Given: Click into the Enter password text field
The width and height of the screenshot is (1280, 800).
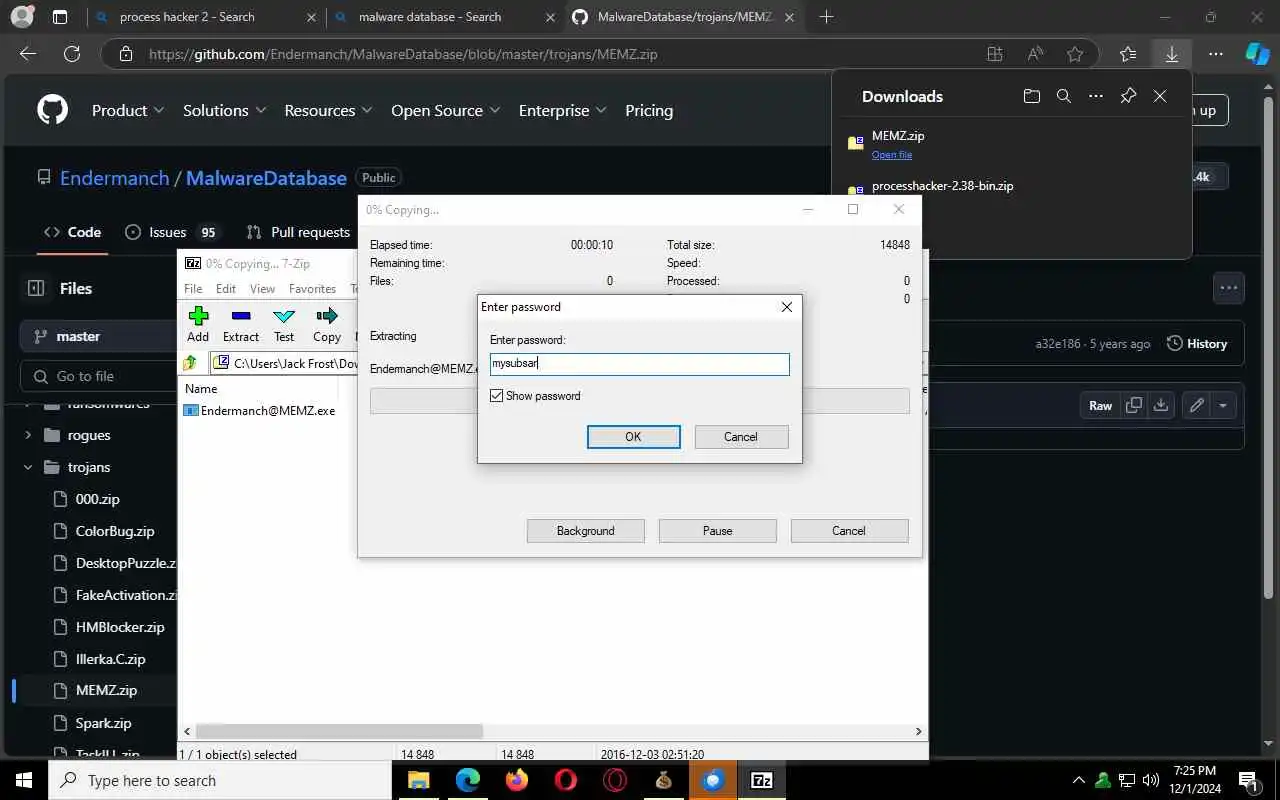Looking at the screenshot, I should pos(639,364).
